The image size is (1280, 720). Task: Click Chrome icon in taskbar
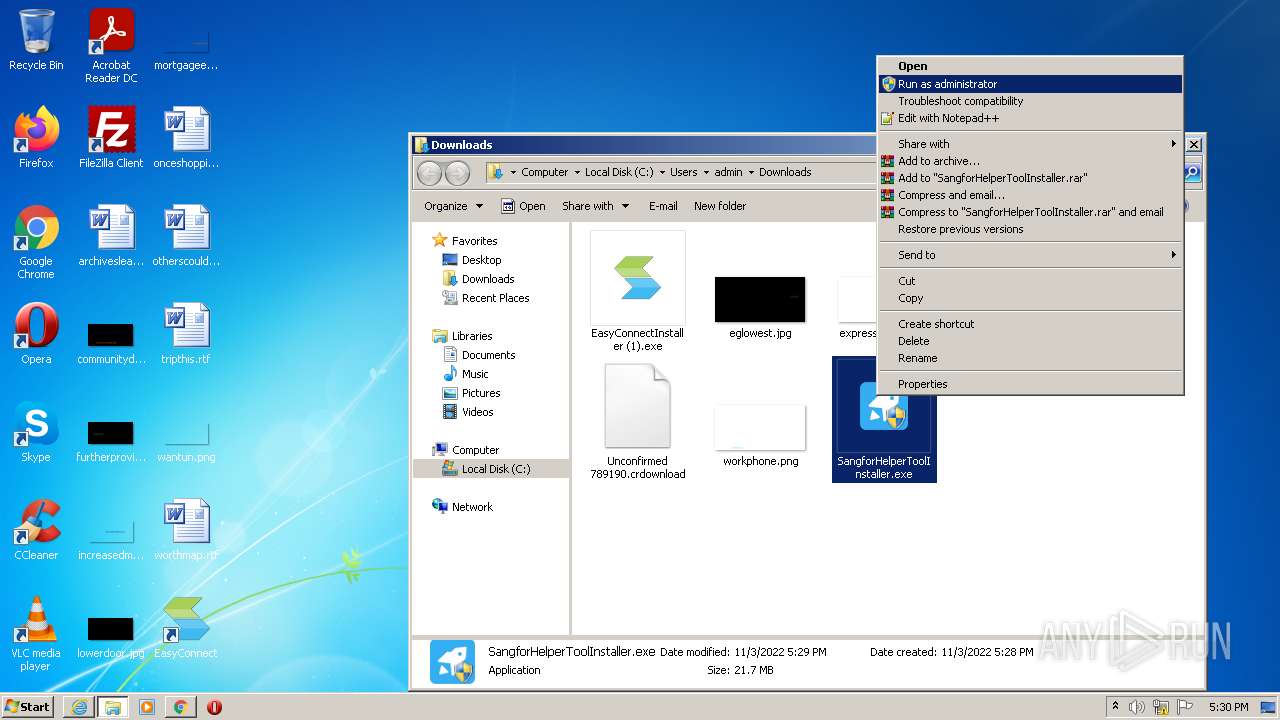[180, 707]
